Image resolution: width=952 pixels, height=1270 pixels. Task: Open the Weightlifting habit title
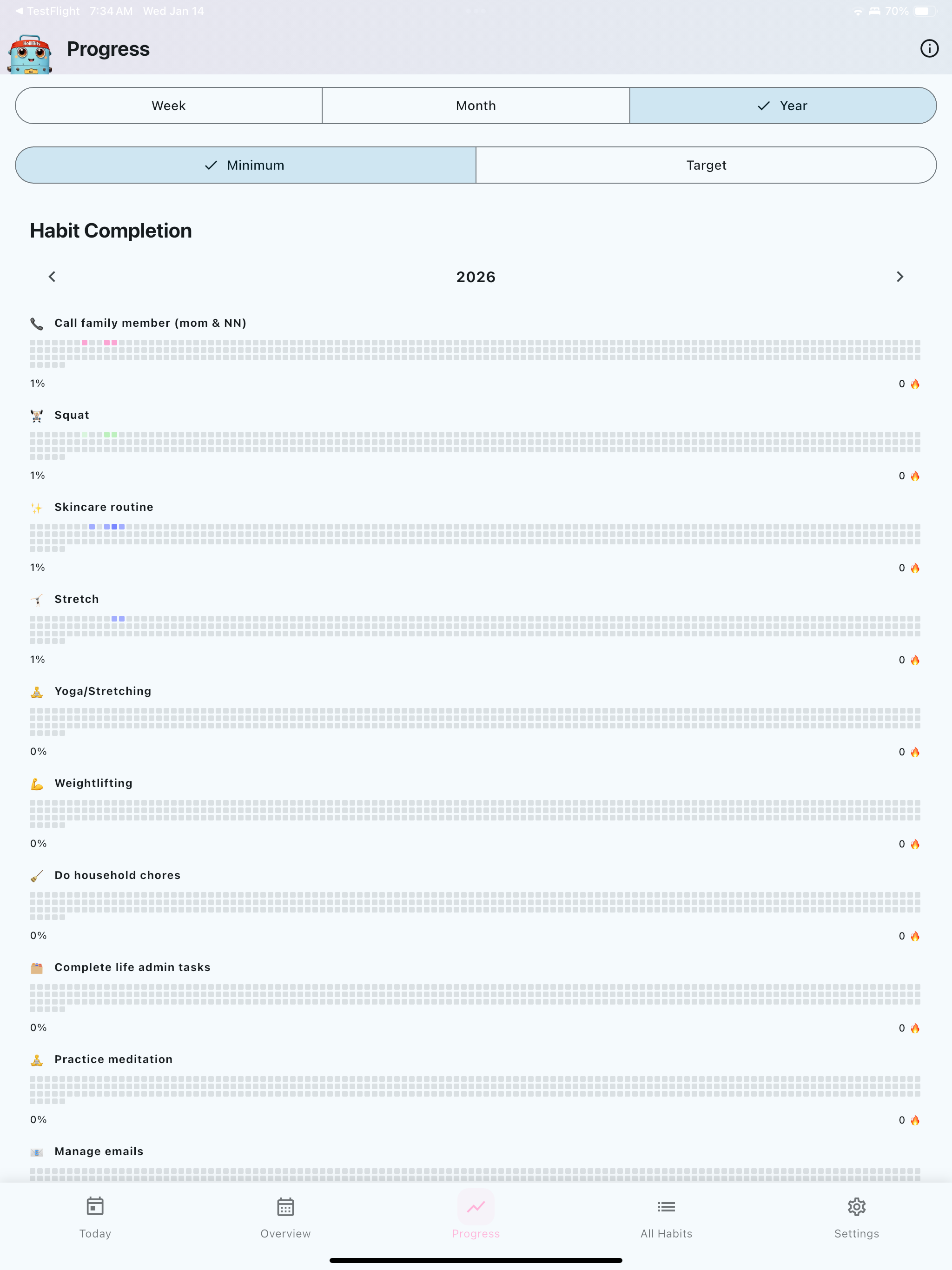click(93, 783)
